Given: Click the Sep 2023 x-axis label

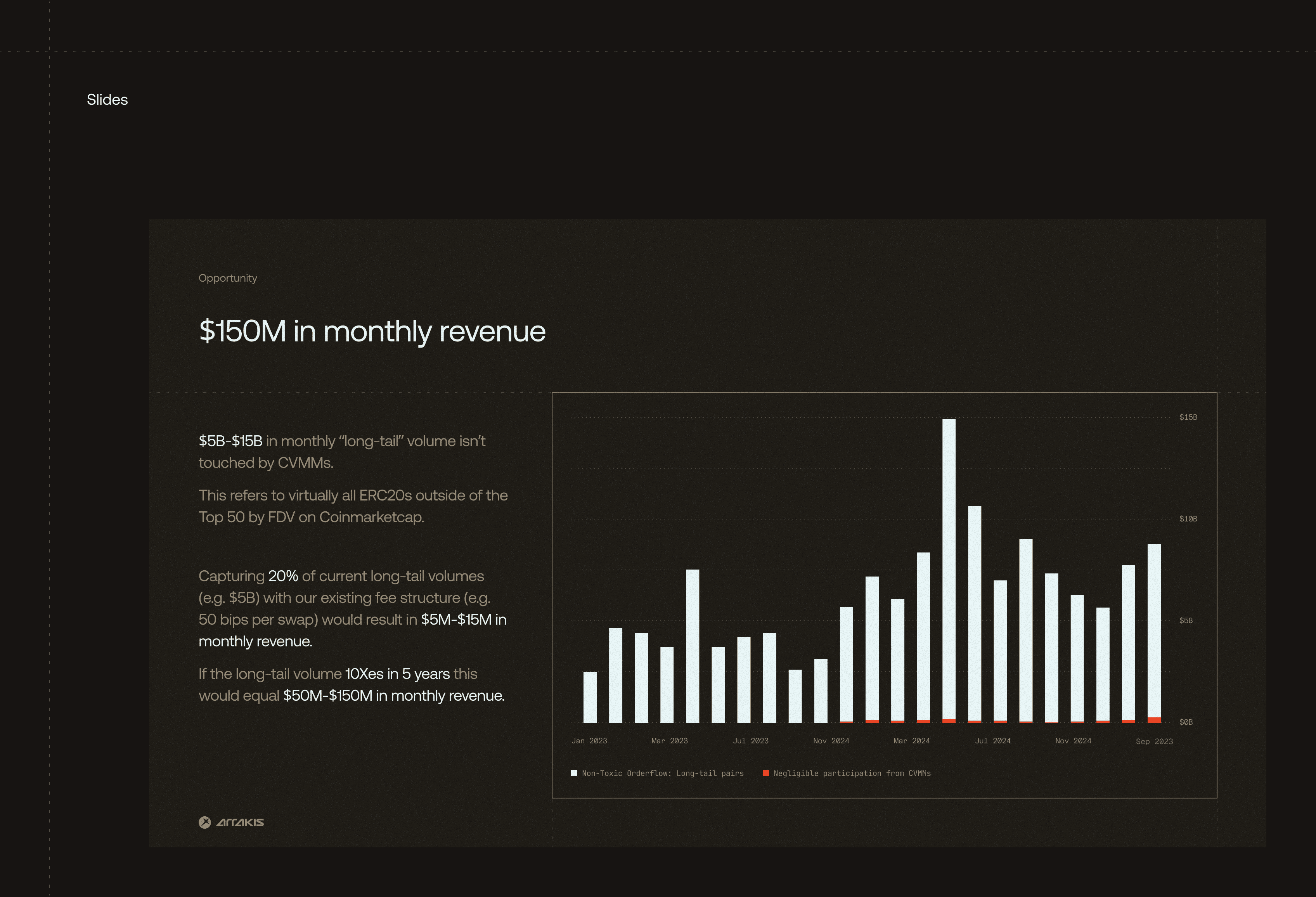Looking at the screenshot, I should (1154, 741).
